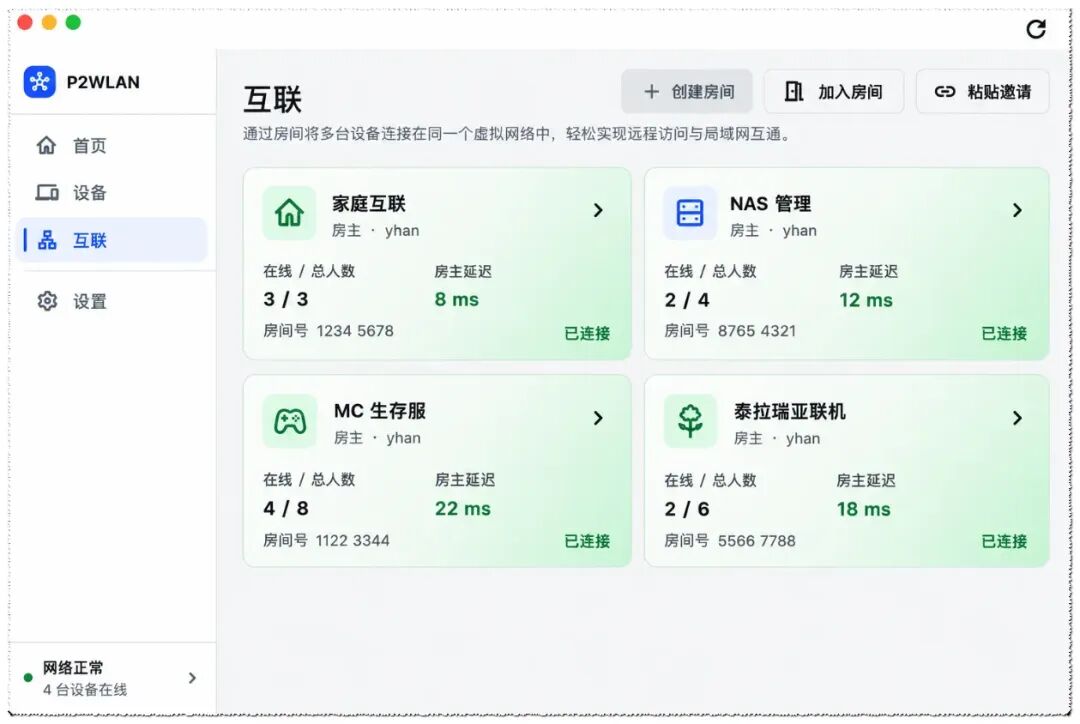Image resolution: width=1080 pixels, height=724 pixels.
Task: Click the door icon in 加入房间 button
Action: 794,91
